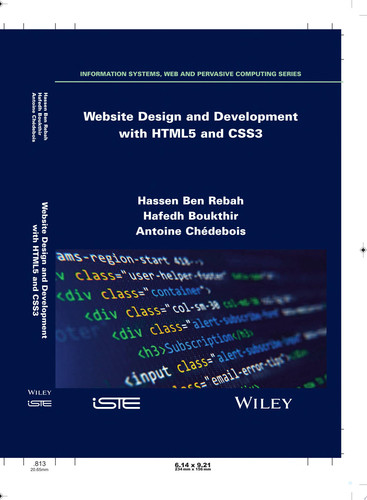The width and height of the screenshot is (367, 500).
Task: Click the large iSTE logo on front cover
Action: click(116, 403)
